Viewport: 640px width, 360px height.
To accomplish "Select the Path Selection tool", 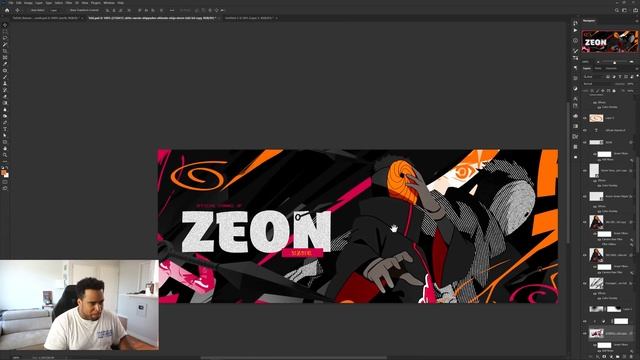I will [5, 136].
